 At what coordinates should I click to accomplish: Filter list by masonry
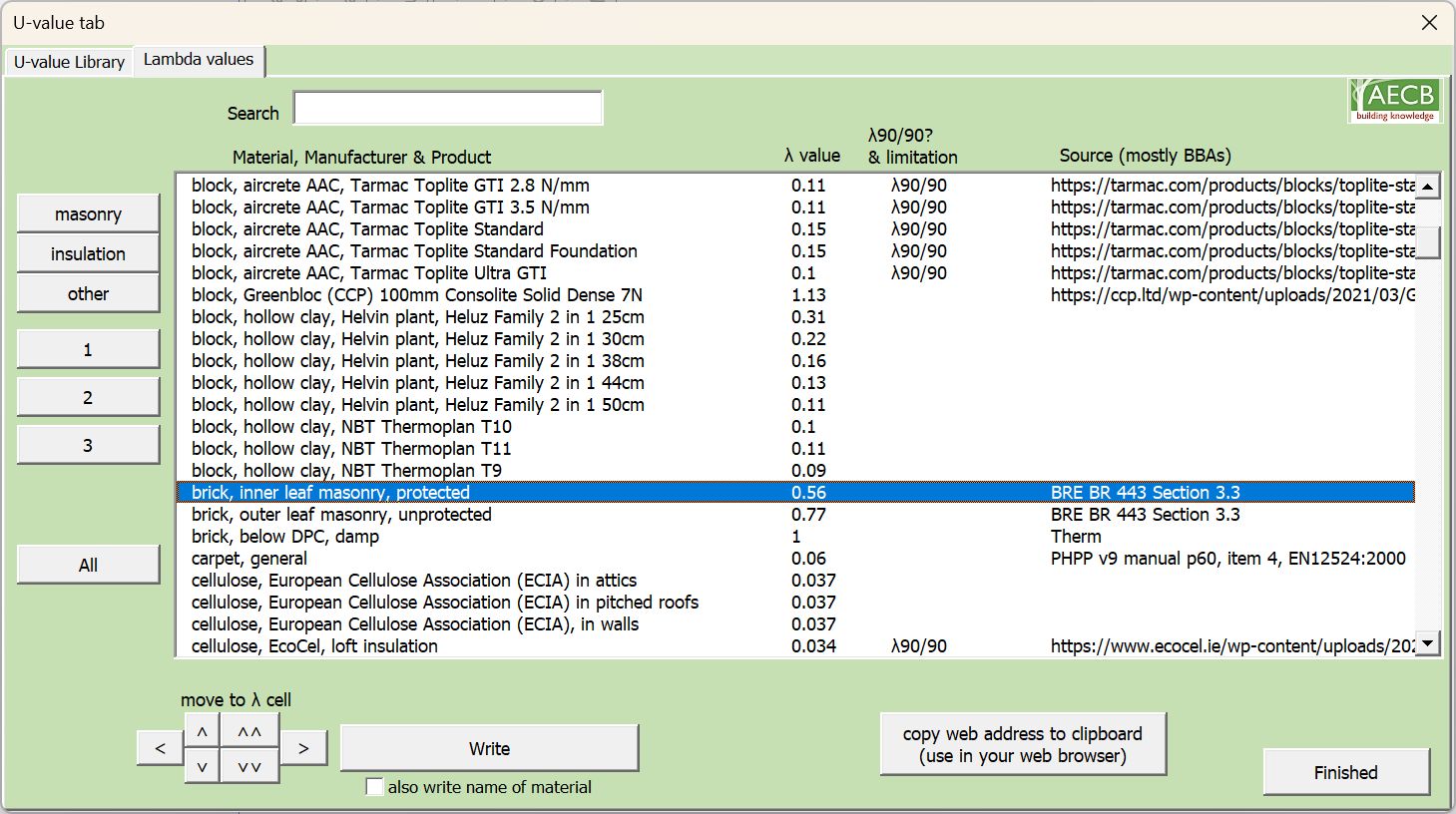click(88, 214)
